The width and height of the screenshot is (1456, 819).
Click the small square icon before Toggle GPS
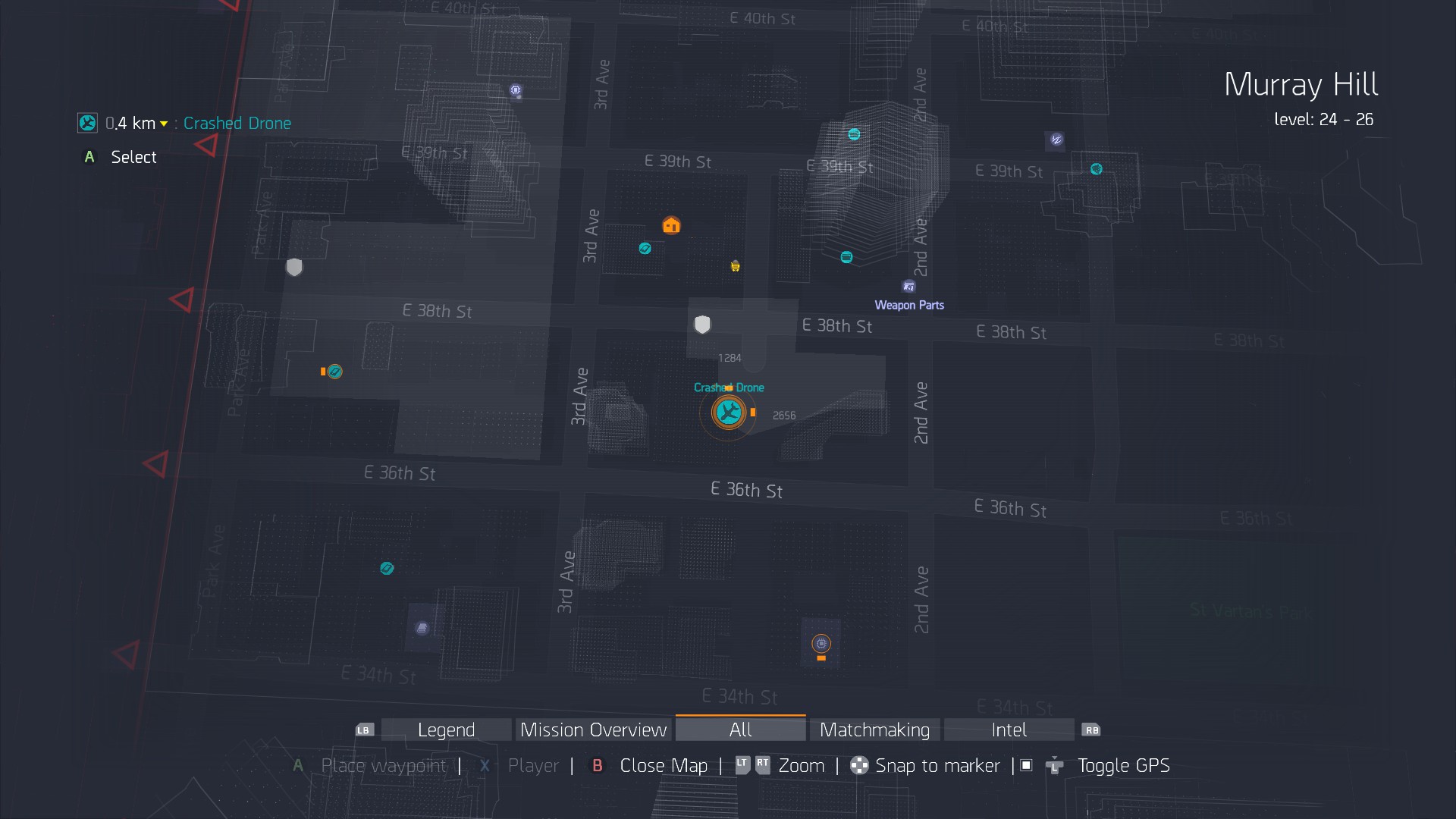[1026, 765]
